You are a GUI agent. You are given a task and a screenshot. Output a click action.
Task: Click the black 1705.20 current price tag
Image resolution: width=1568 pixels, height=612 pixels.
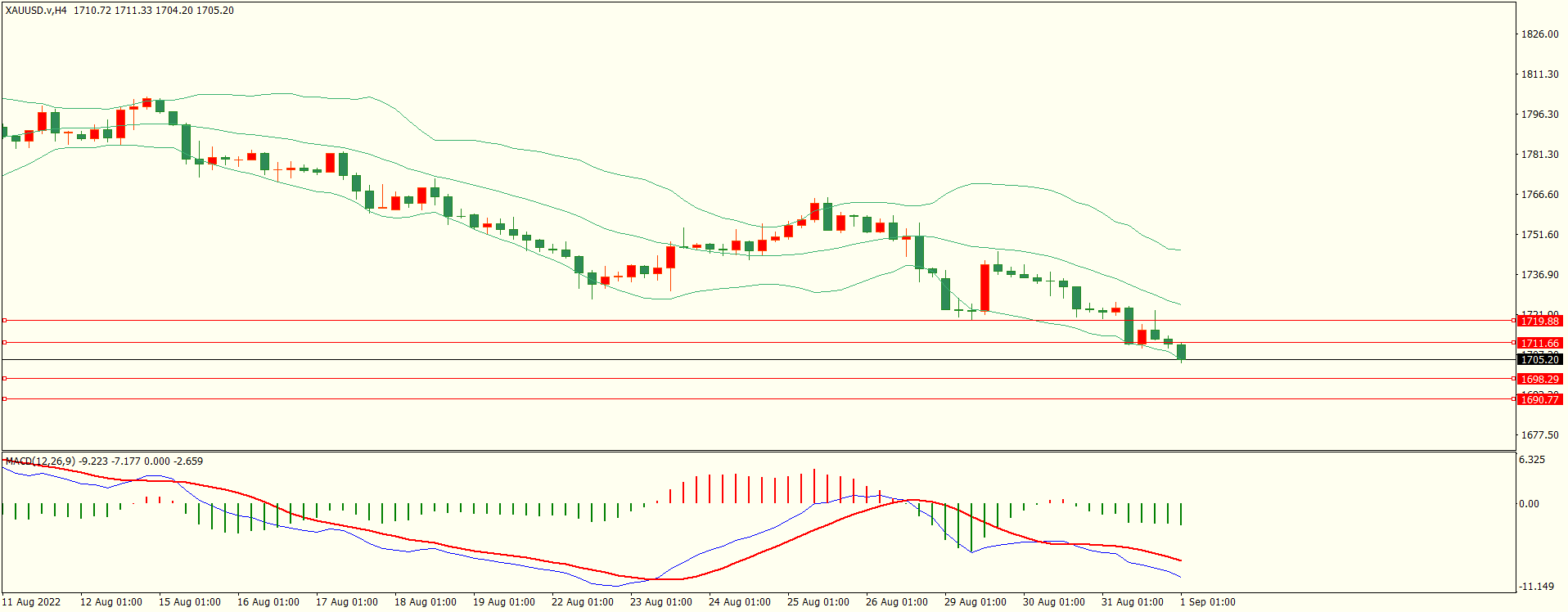pos(1539,360)
